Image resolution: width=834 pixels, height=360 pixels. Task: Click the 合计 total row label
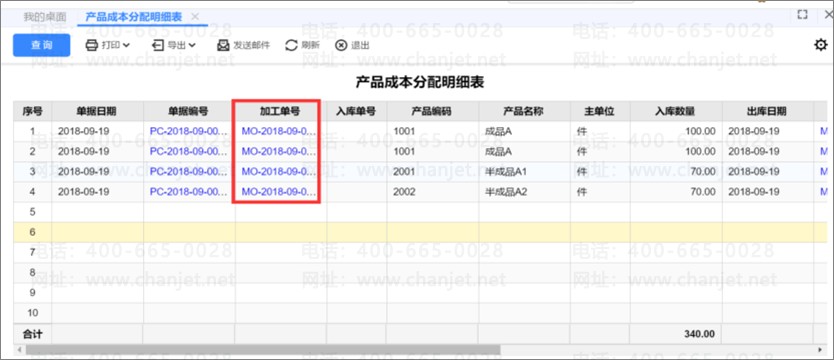click(x=32, y=334)
